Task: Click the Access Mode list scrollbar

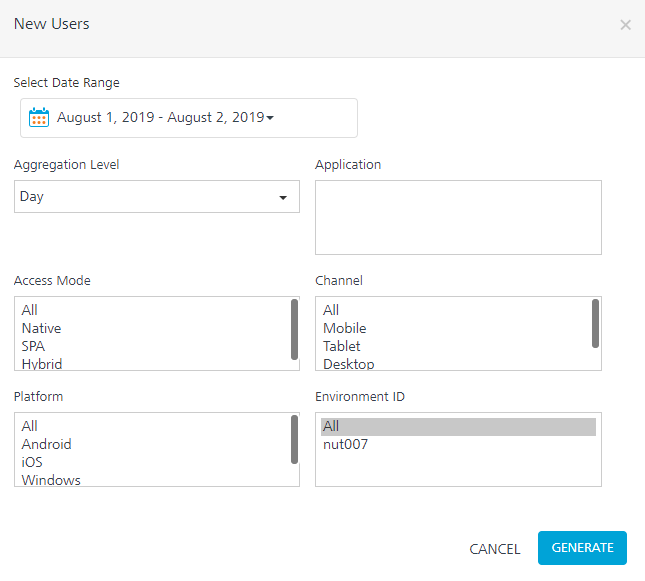Action: click(294, 328)
